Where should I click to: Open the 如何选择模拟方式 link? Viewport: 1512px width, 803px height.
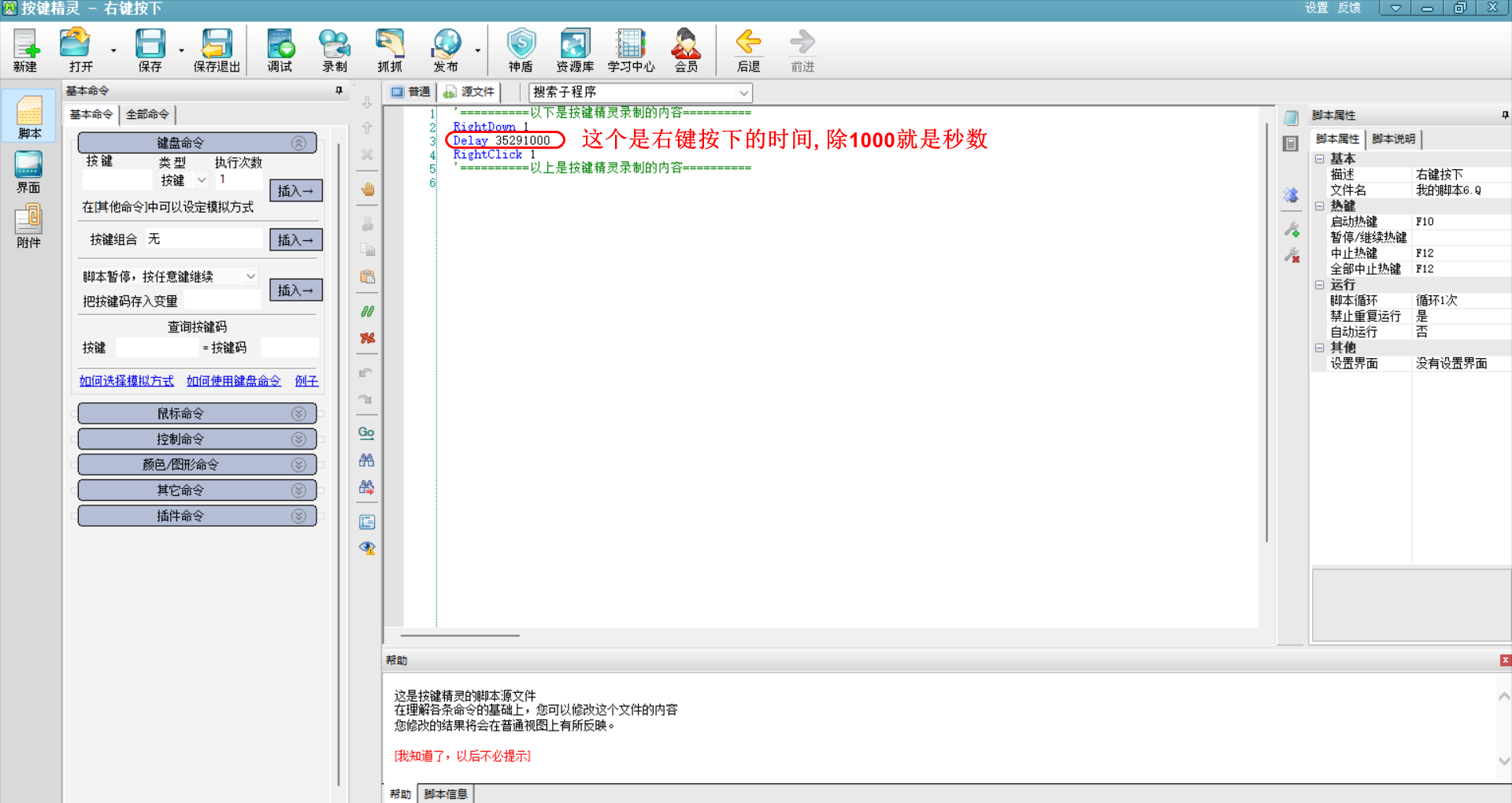(126, 381)
